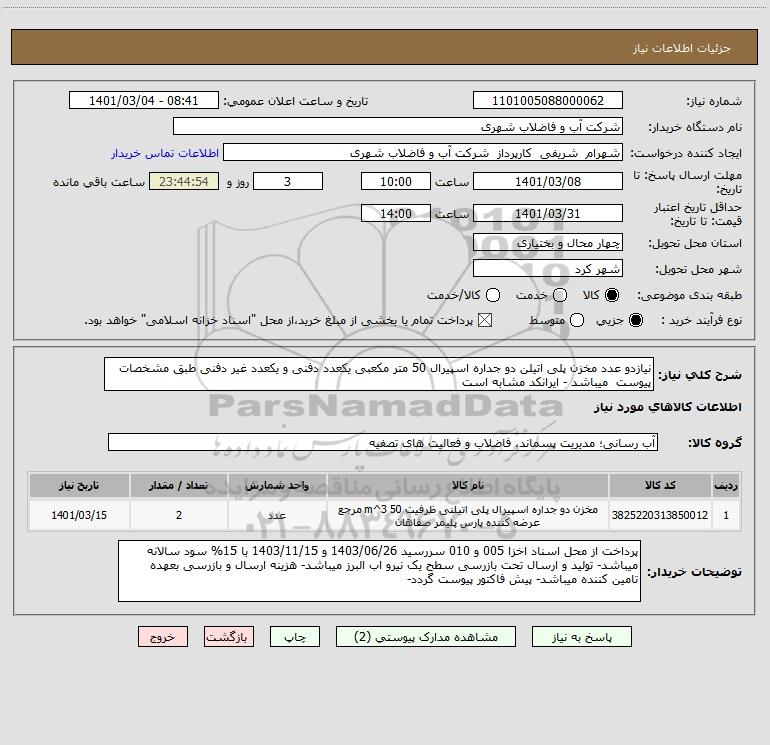Click the need date cell 1401/03/15

(79, 515)
